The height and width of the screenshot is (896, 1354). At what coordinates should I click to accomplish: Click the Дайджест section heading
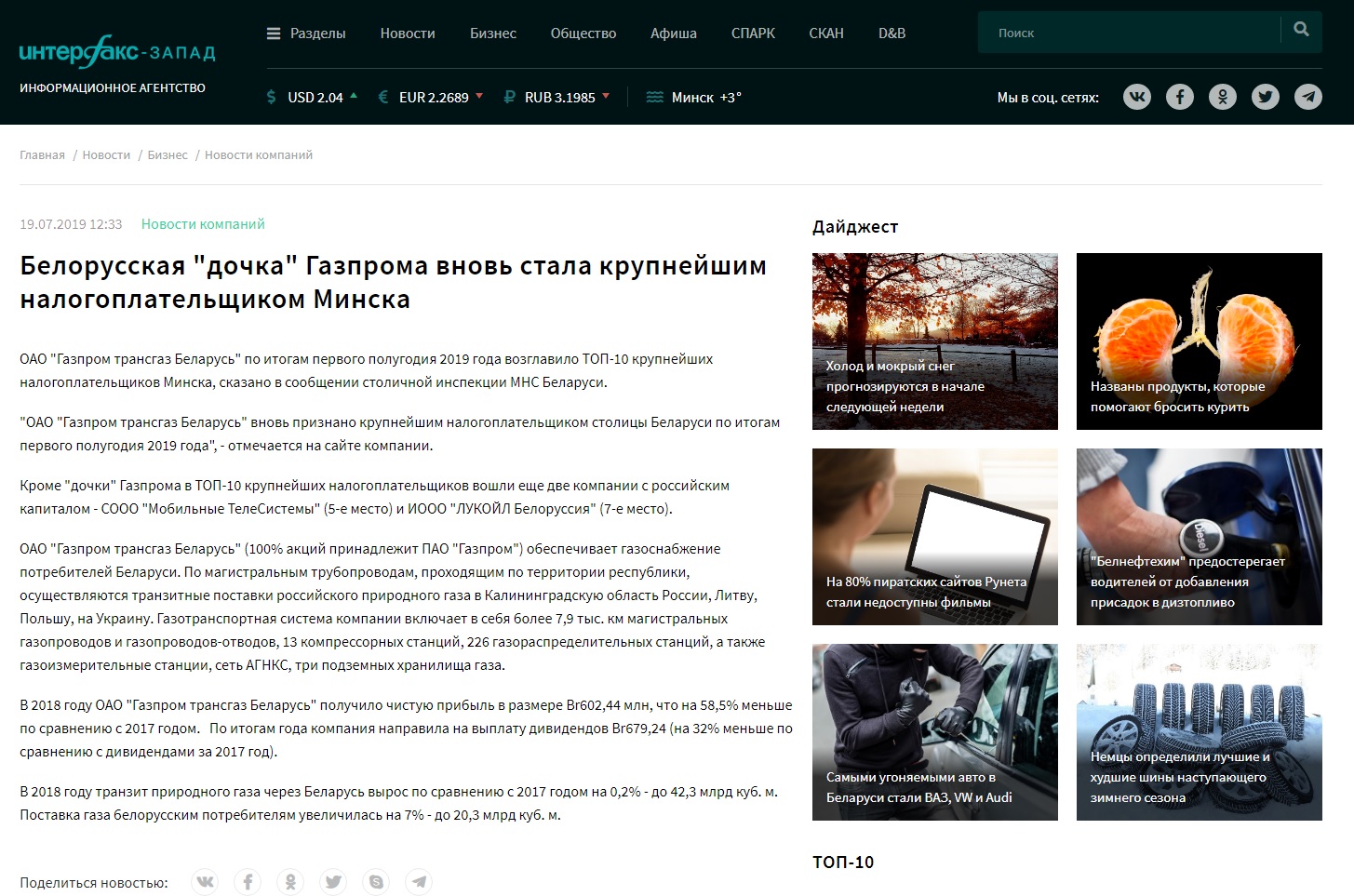pyautogui.click(x=855, y=227)
